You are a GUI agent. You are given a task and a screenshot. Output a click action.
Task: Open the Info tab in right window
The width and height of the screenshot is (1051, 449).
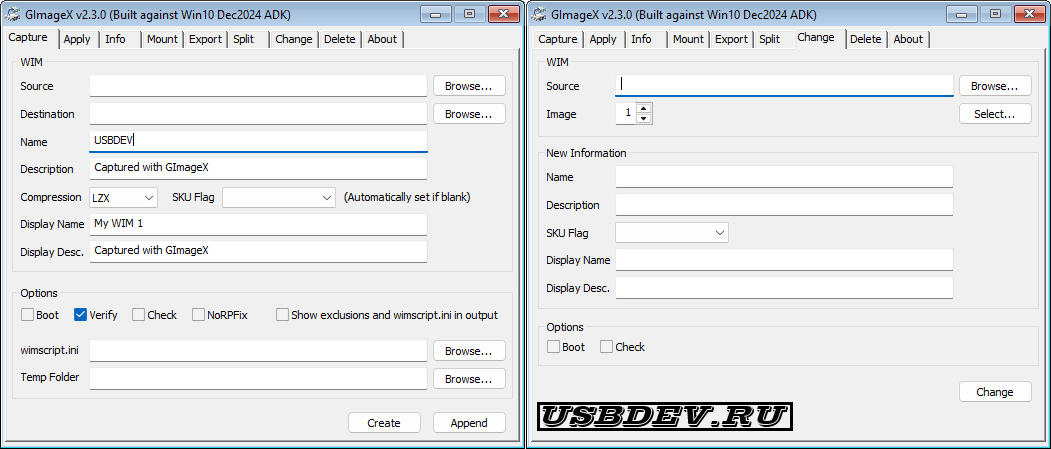coord(641,40)
